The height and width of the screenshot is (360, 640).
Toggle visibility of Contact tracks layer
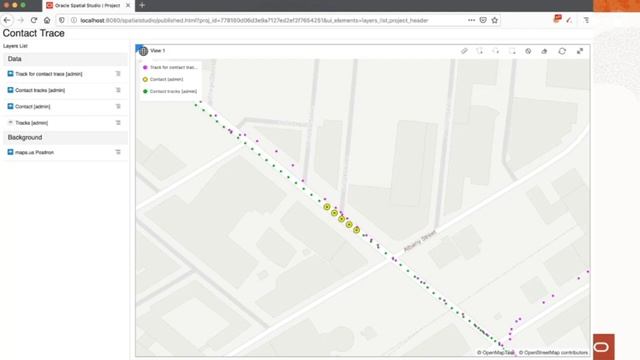point(10,90)
